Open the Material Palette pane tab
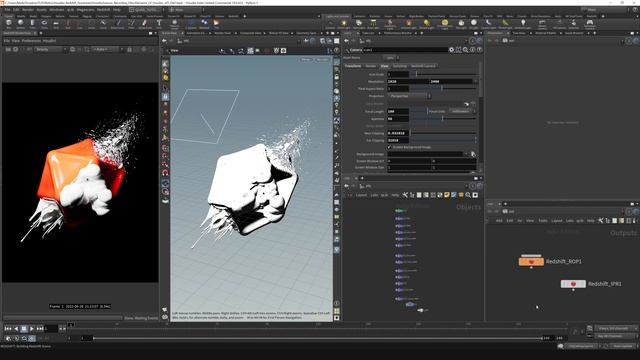This screenshot has width=640, height=360. [546, 33]
